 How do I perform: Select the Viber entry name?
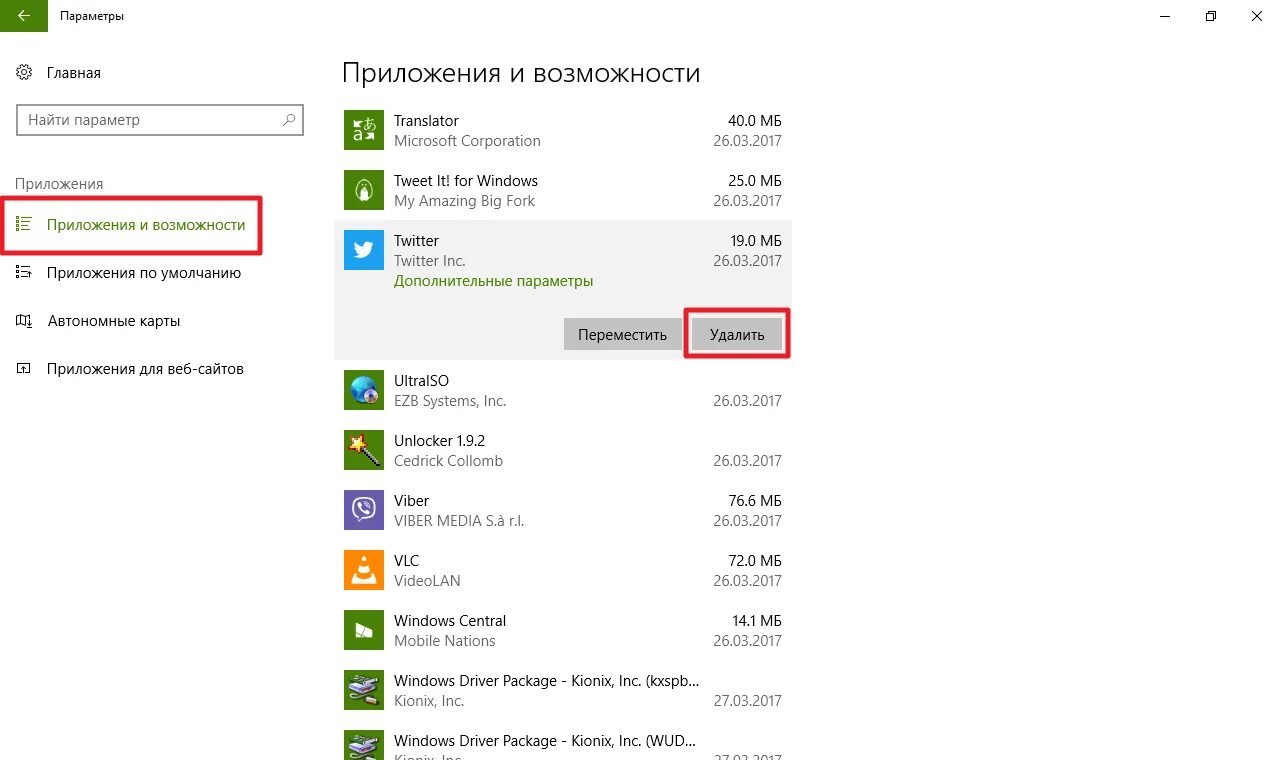[411, 501]
